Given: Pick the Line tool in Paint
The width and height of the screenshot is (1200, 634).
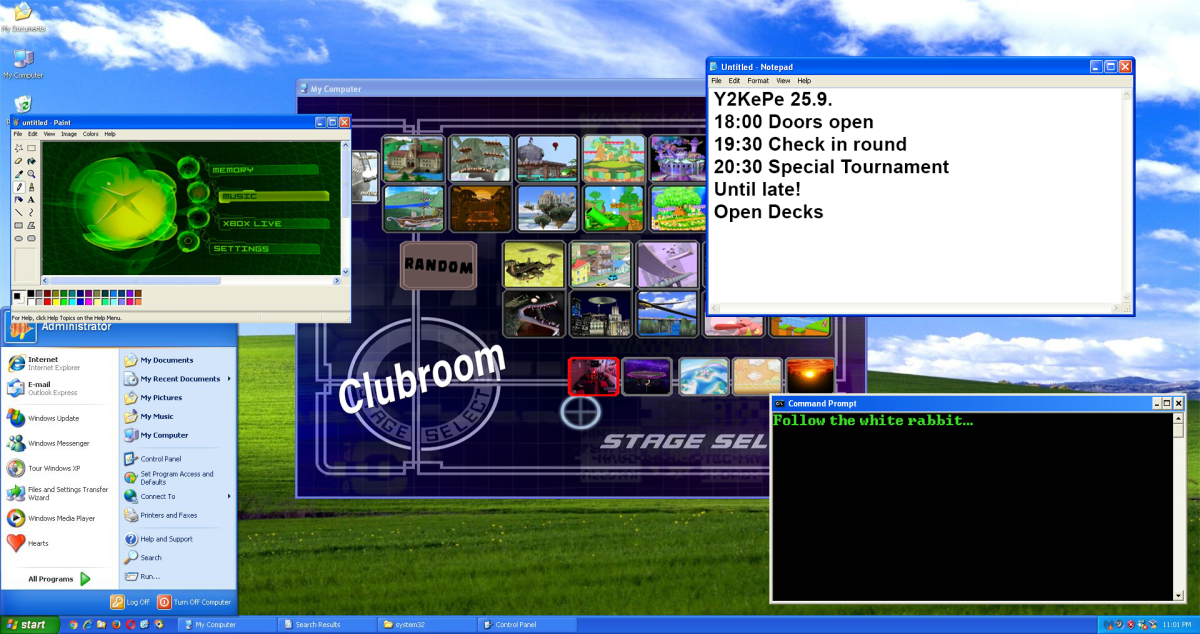Looking at the screenshot, I should pyautogui.click(x=19, y=212).
